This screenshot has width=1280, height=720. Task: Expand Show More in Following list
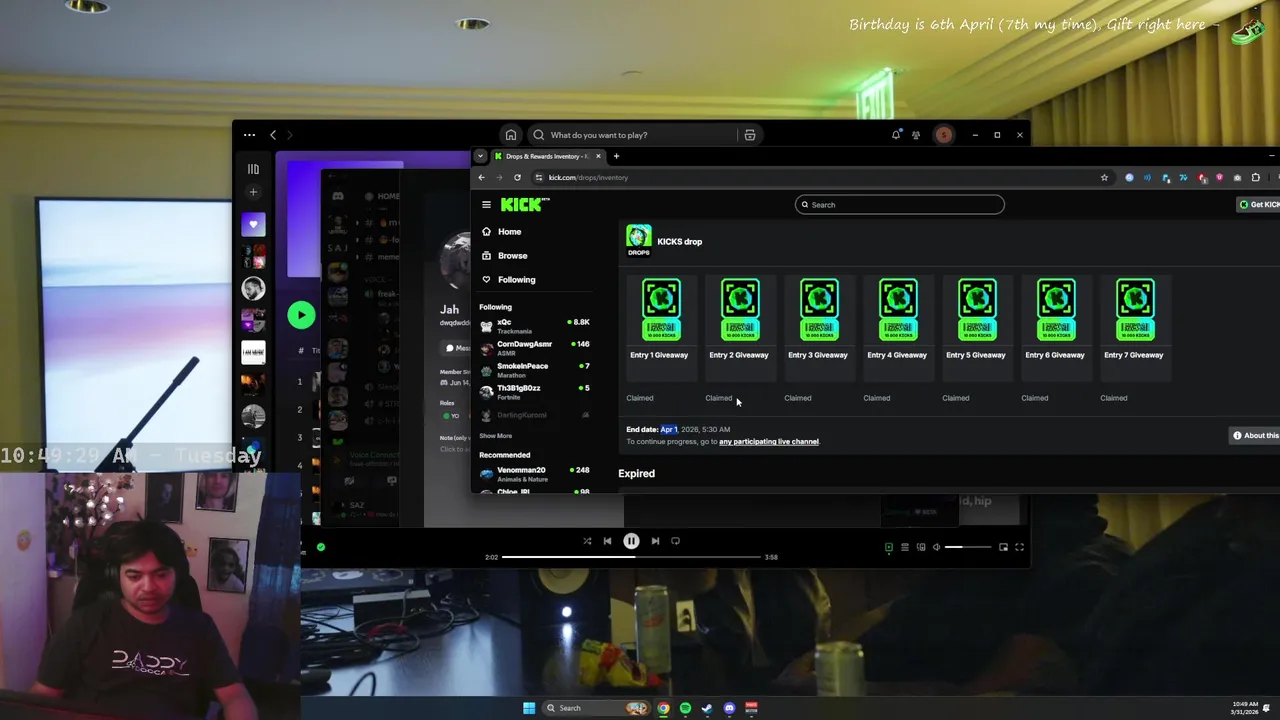tap(496, 436)
